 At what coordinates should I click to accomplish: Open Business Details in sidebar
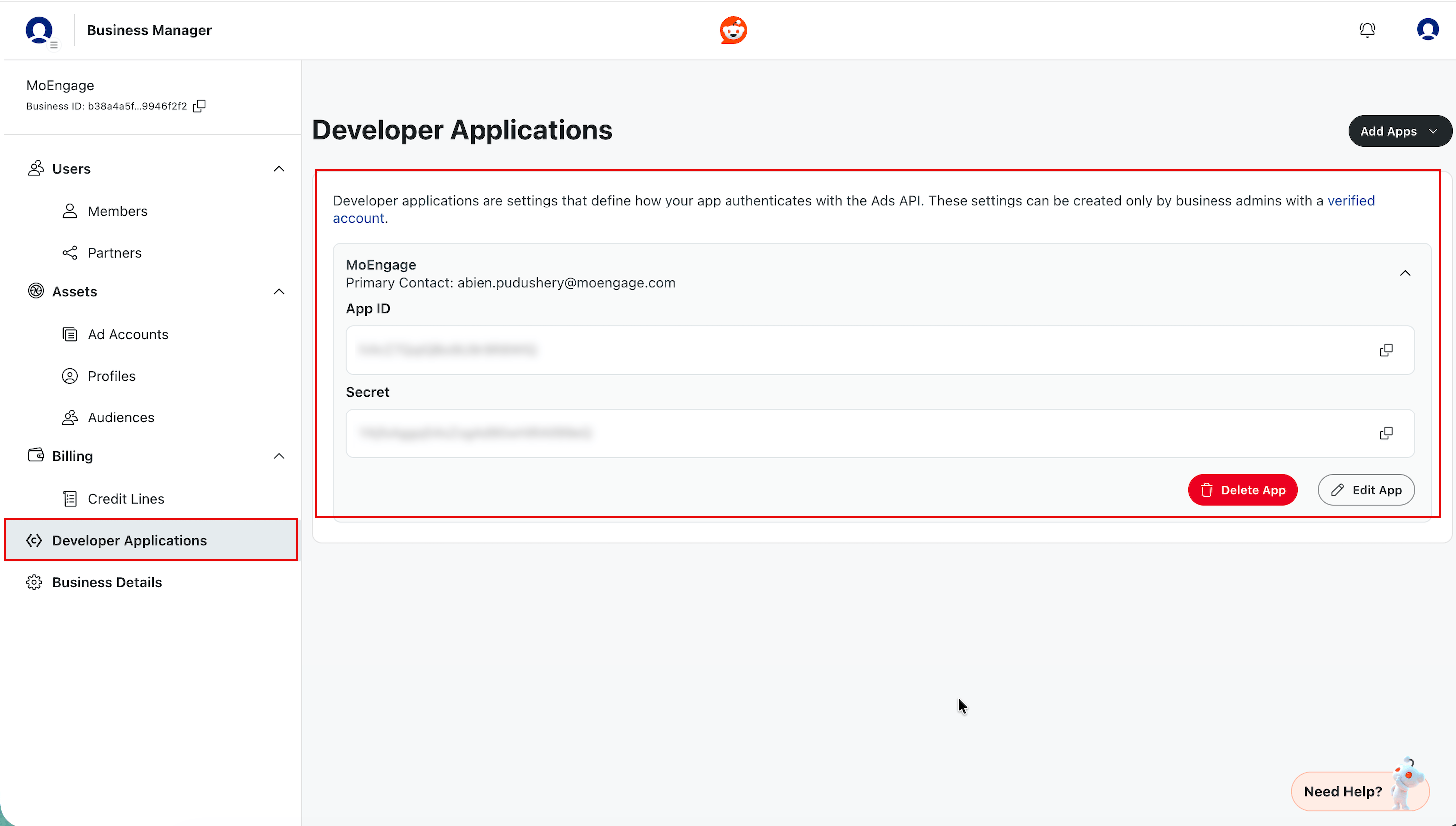tap(107, 582)
